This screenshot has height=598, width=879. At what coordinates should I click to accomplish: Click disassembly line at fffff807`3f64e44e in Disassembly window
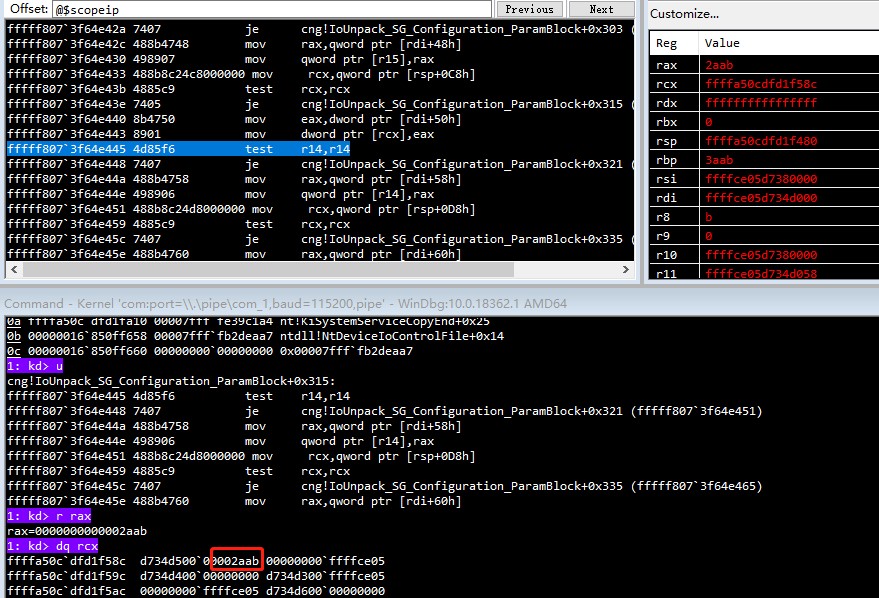tap(220, 194)
